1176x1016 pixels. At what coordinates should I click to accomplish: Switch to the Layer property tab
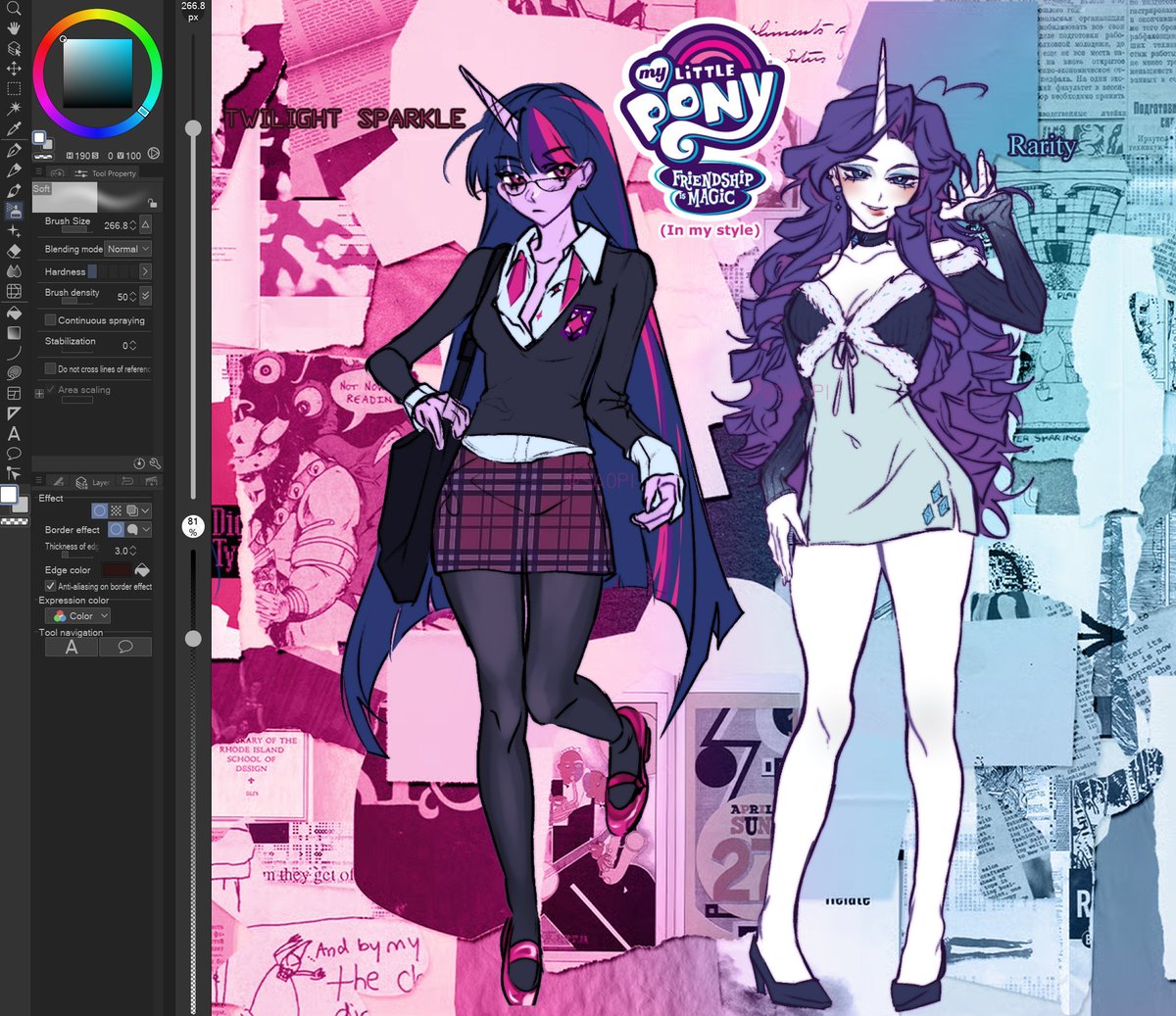tap(94, 482)
